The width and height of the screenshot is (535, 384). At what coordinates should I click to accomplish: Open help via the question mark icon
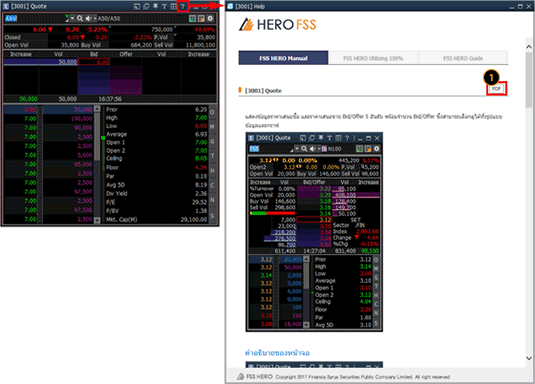click(x=183, y=6)
